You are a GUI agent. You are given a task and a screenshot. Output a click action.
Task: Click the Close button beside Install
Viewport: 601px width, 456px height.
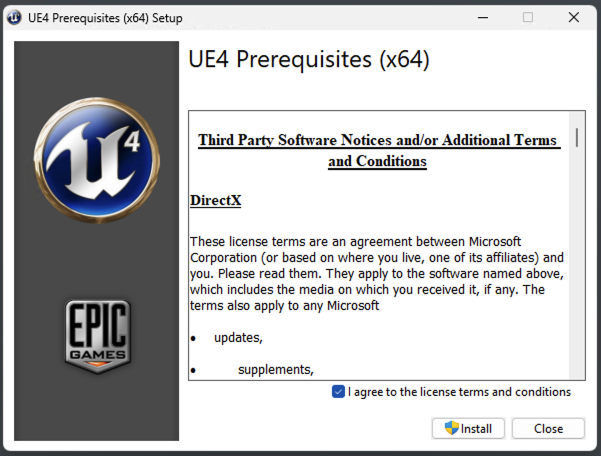point(548,428)
